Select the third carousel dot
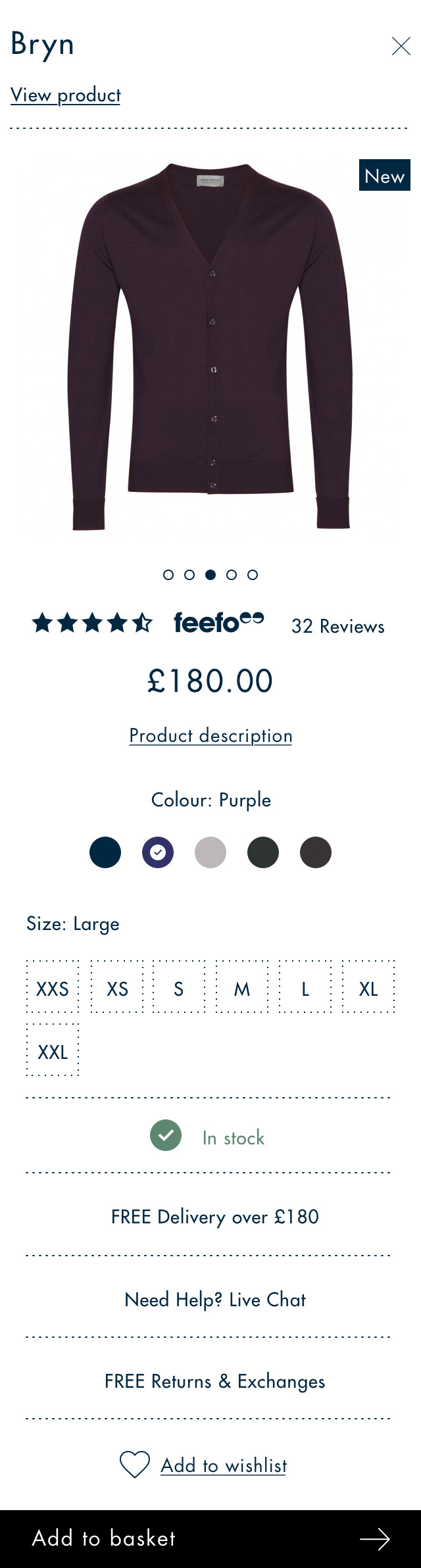 coord(210,574)
